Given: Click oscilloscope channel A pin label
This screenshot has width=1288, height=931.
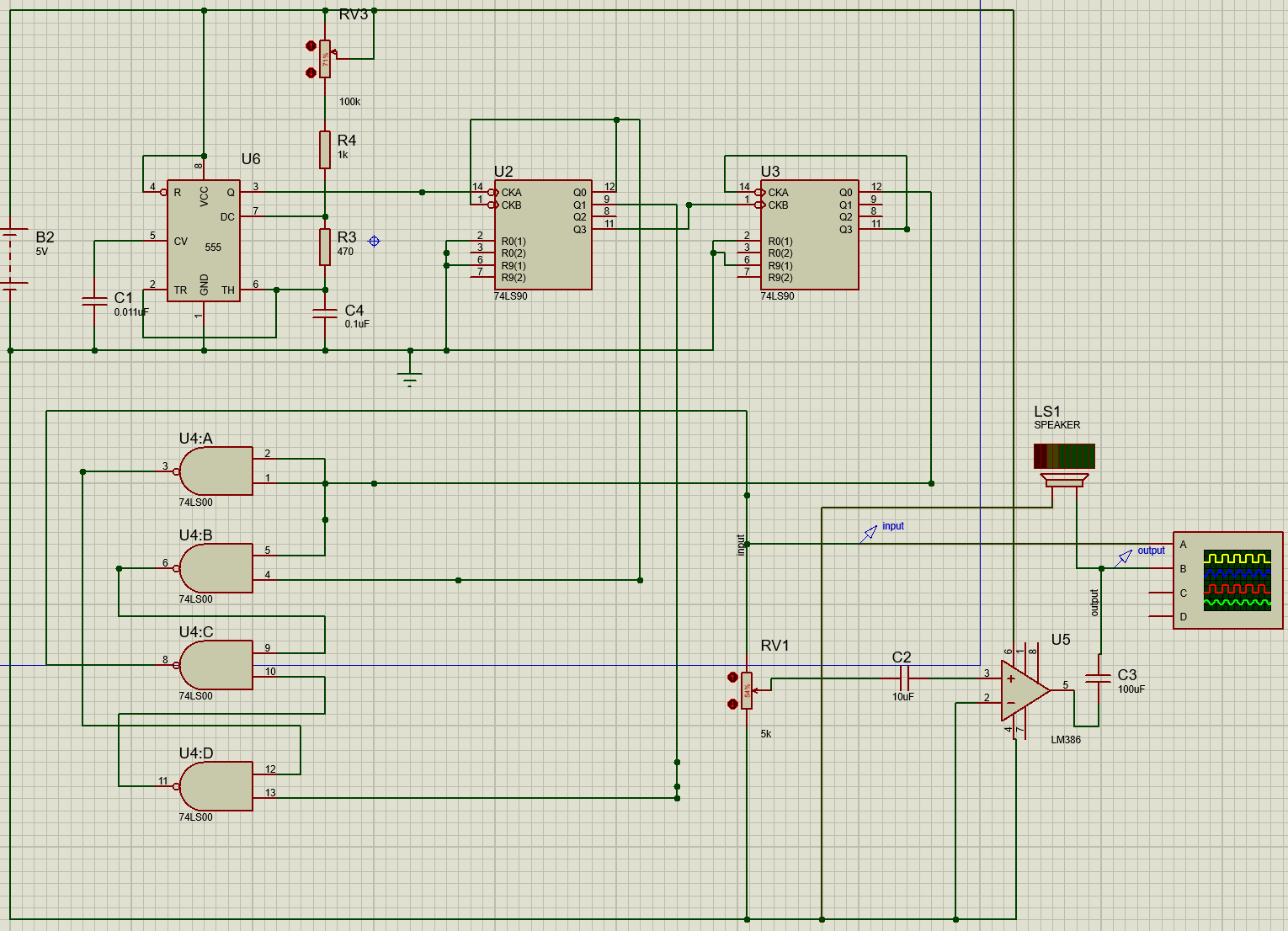Looking at the screenshot, I should pyautogui.click(x=1183, y=545).
